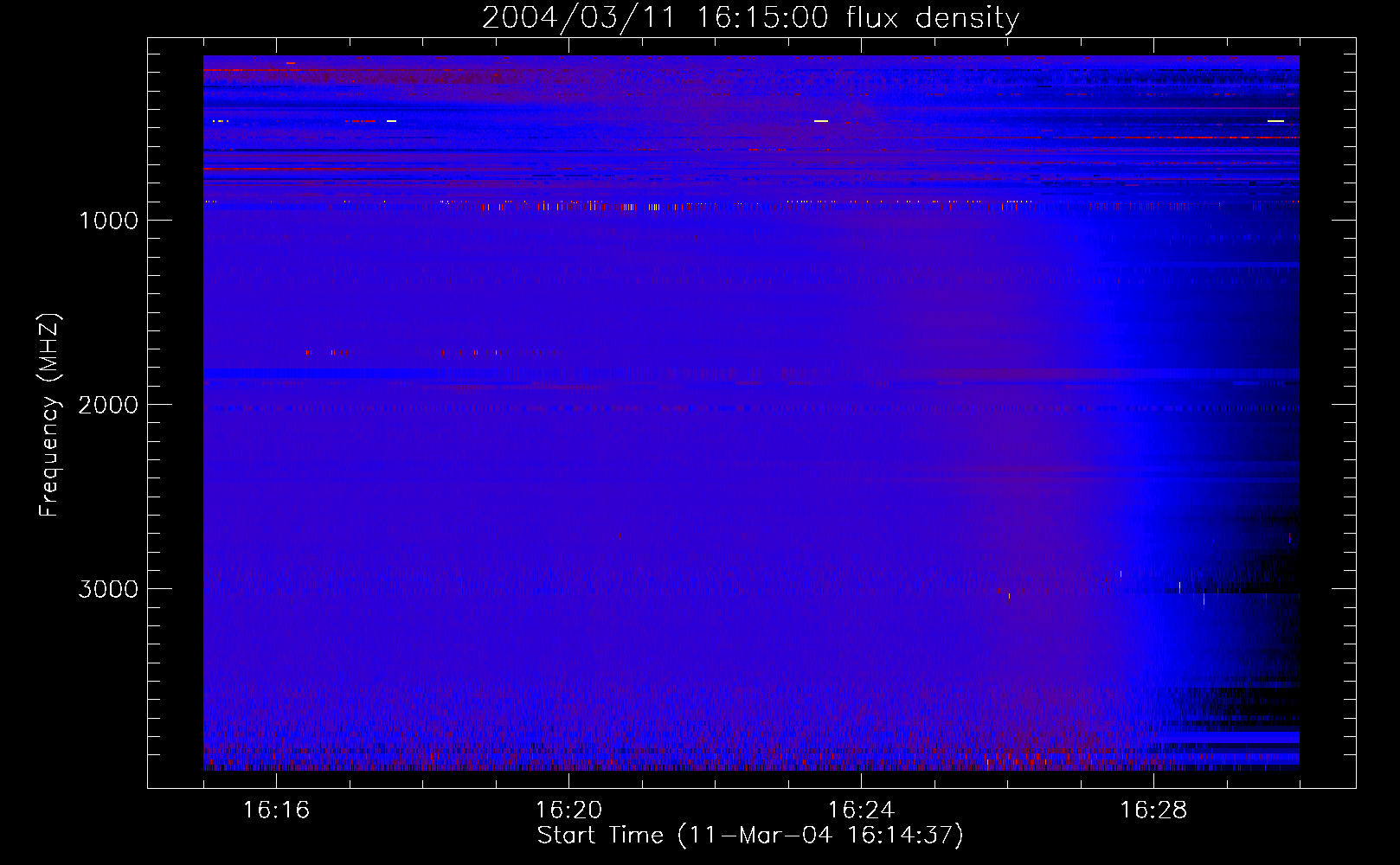Click the 16:28 time tick label

click(1153, 811)
